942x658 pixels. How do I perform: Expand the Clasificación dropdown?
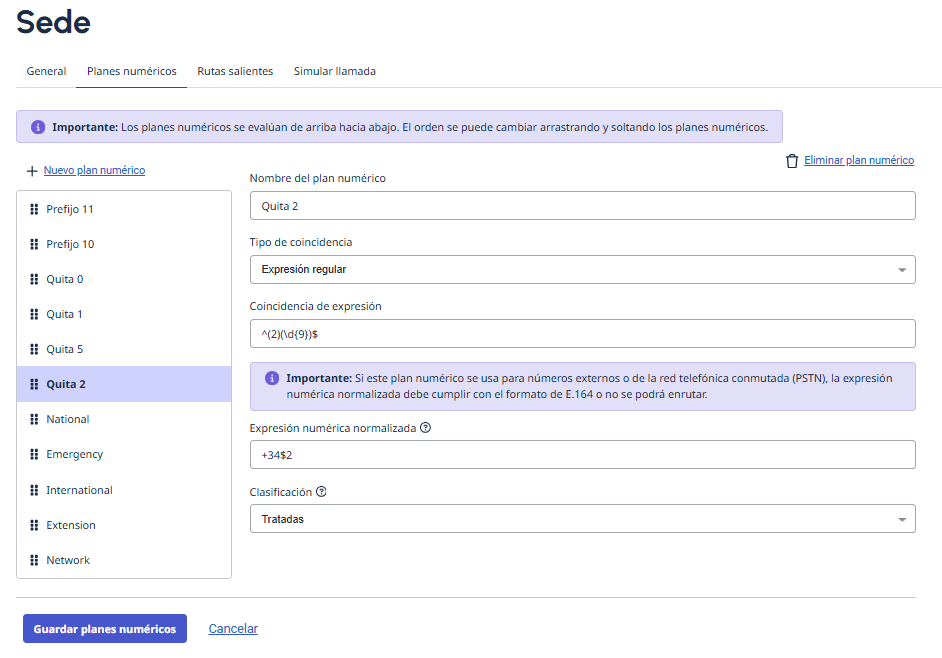point(582,519)
